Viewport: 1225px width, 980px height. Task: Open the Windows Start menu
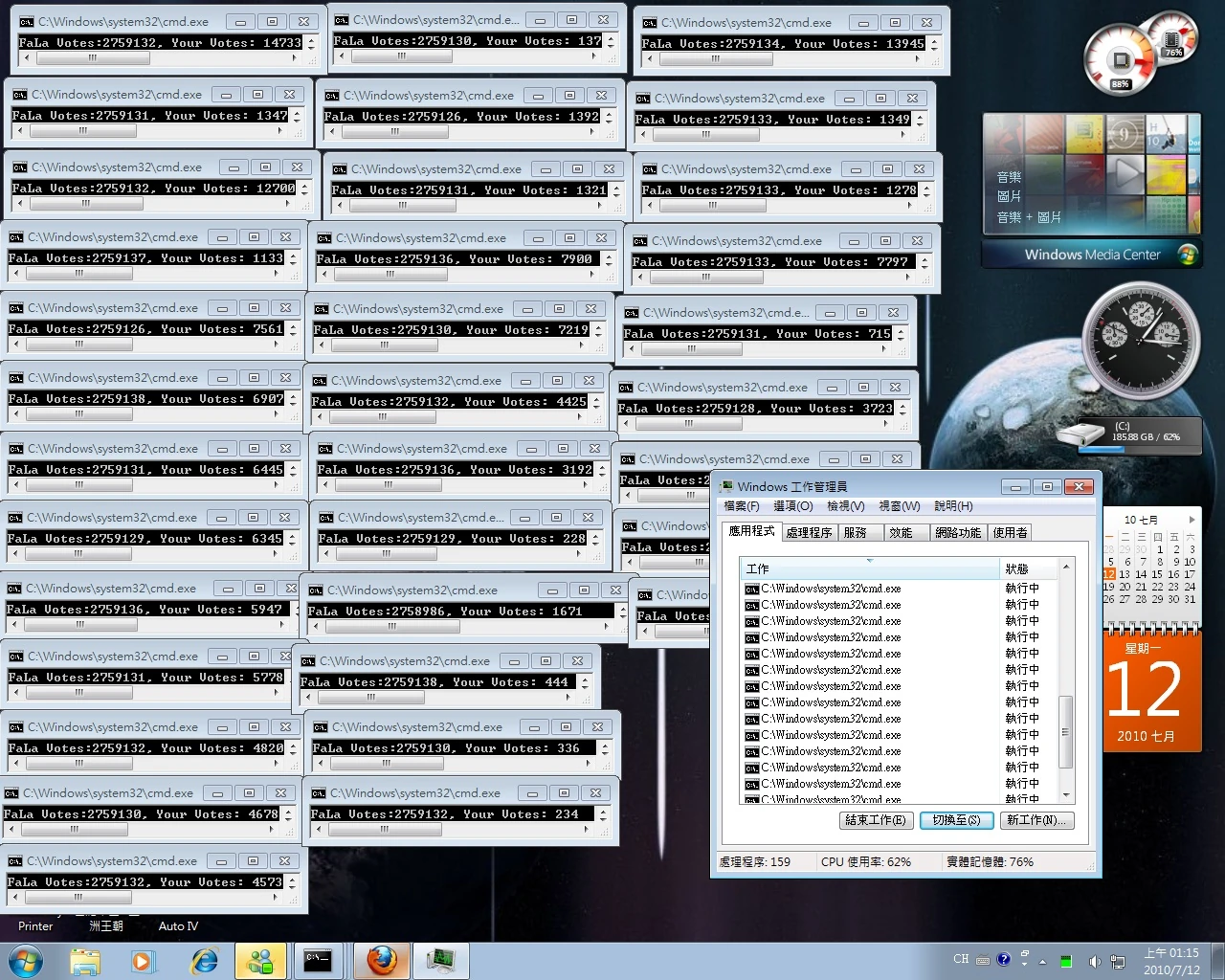[x=26, y=960]
